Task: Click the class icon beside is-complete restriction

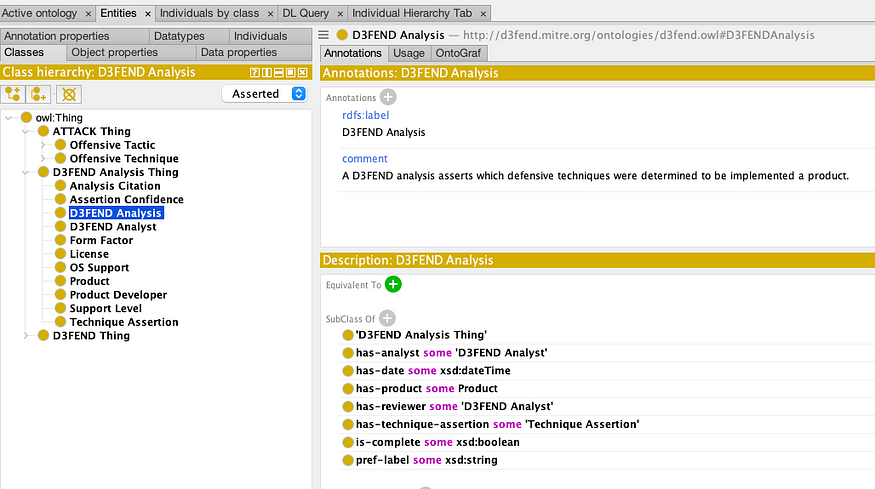Action: pos(348,442)
